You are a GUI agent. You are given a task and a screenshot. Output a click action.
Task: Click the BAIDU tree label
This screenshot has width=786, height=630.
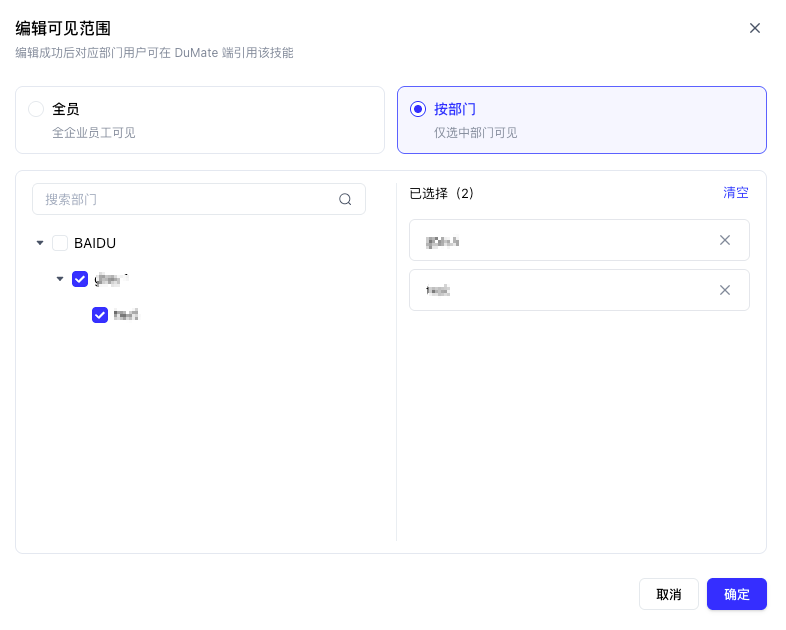(x=95, y=243)
